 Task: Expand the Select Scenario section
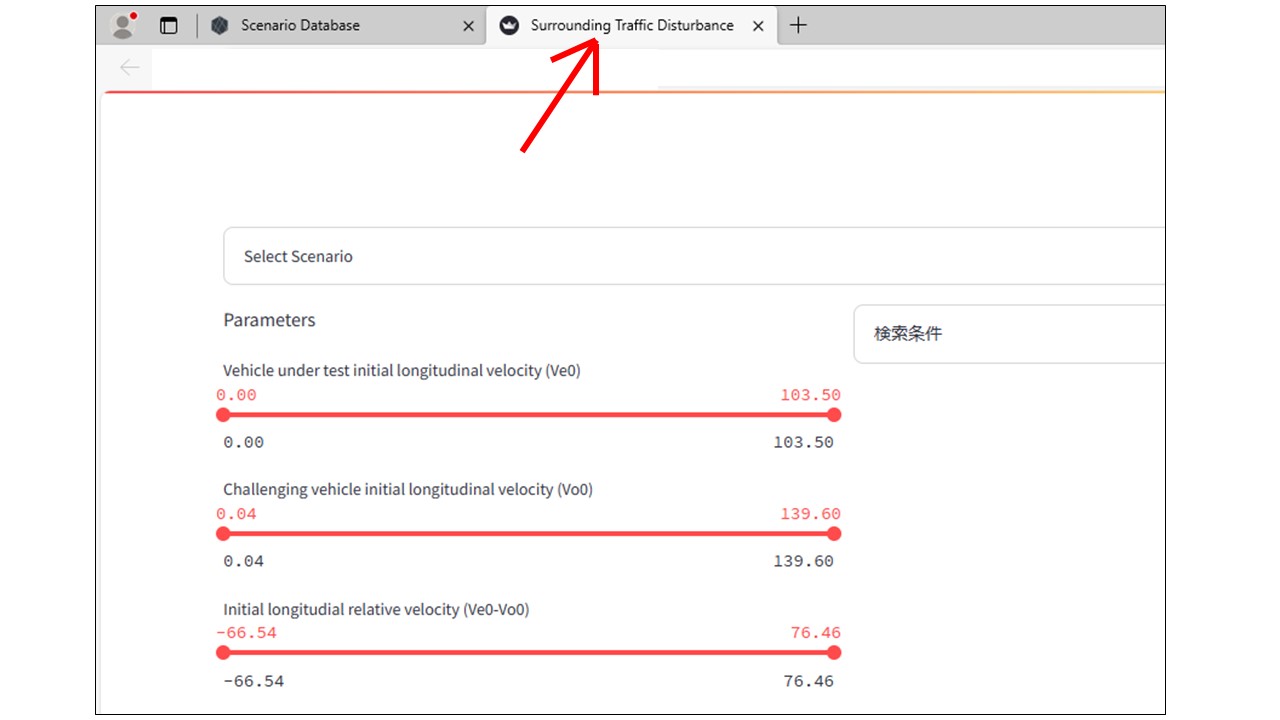298,256
